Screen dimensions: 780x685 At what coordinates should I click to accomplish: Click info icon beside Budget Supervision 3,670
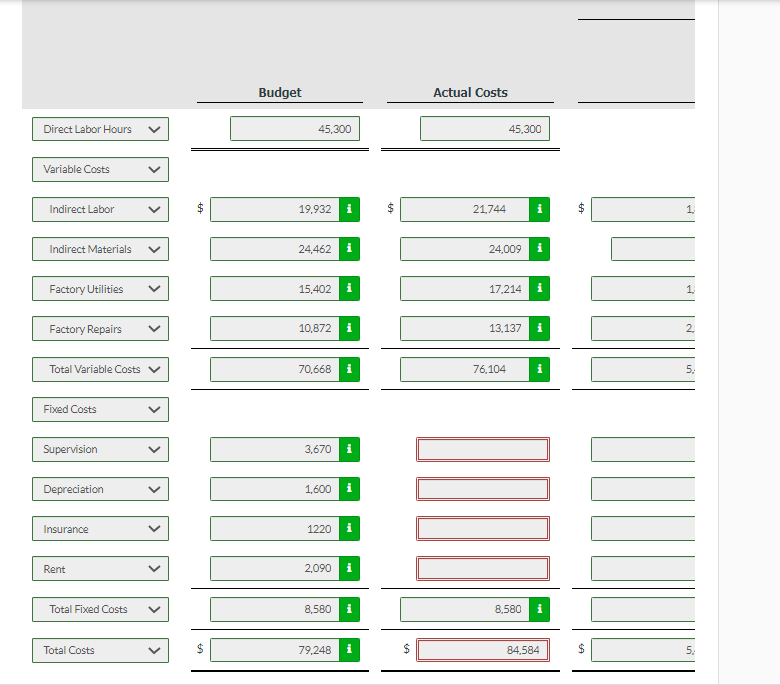coord(349,449)
